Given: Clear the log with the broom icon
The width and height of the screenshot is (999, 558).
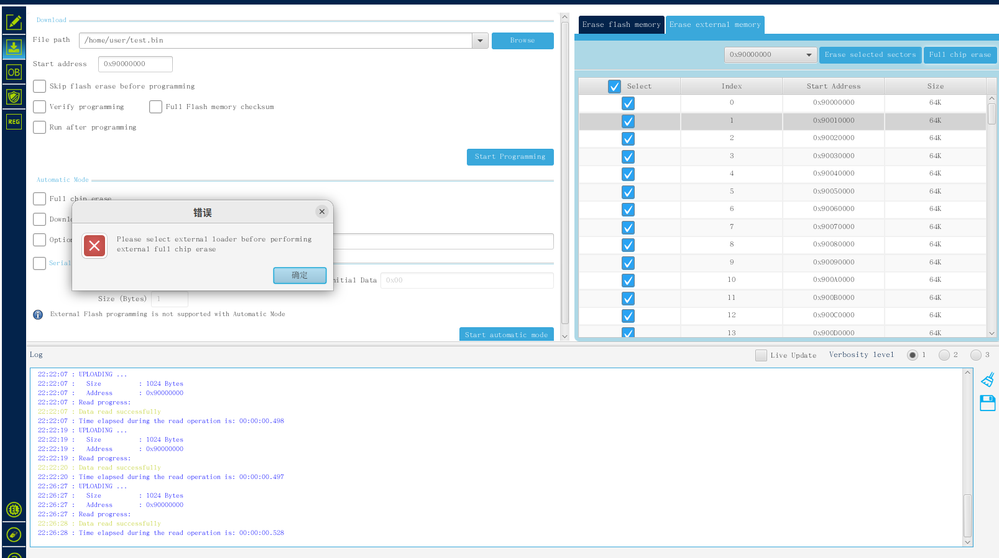Looking at the screenshot, I should pyautogui.click(x=988, y=380).
